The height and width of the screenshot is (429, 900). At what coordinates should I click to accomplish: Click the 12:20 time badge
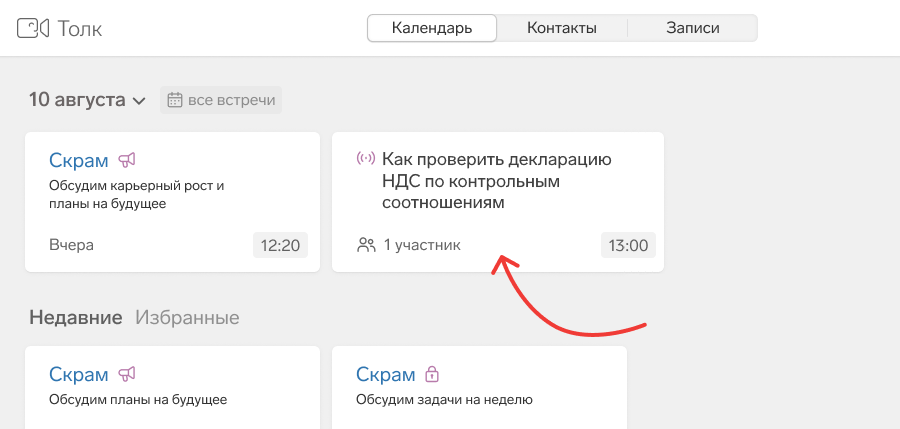point(280,246)
